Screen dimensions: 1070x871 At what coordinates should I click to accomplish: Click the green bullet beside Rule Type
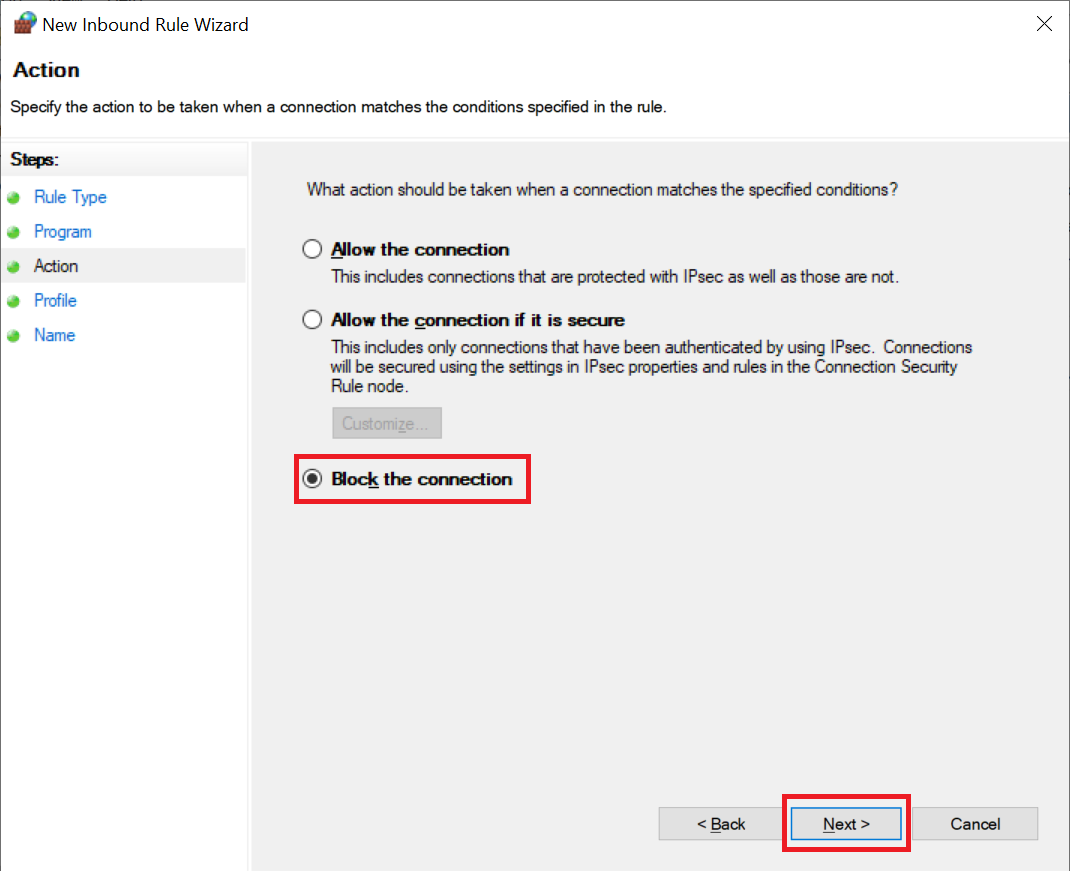pos(13,198)
